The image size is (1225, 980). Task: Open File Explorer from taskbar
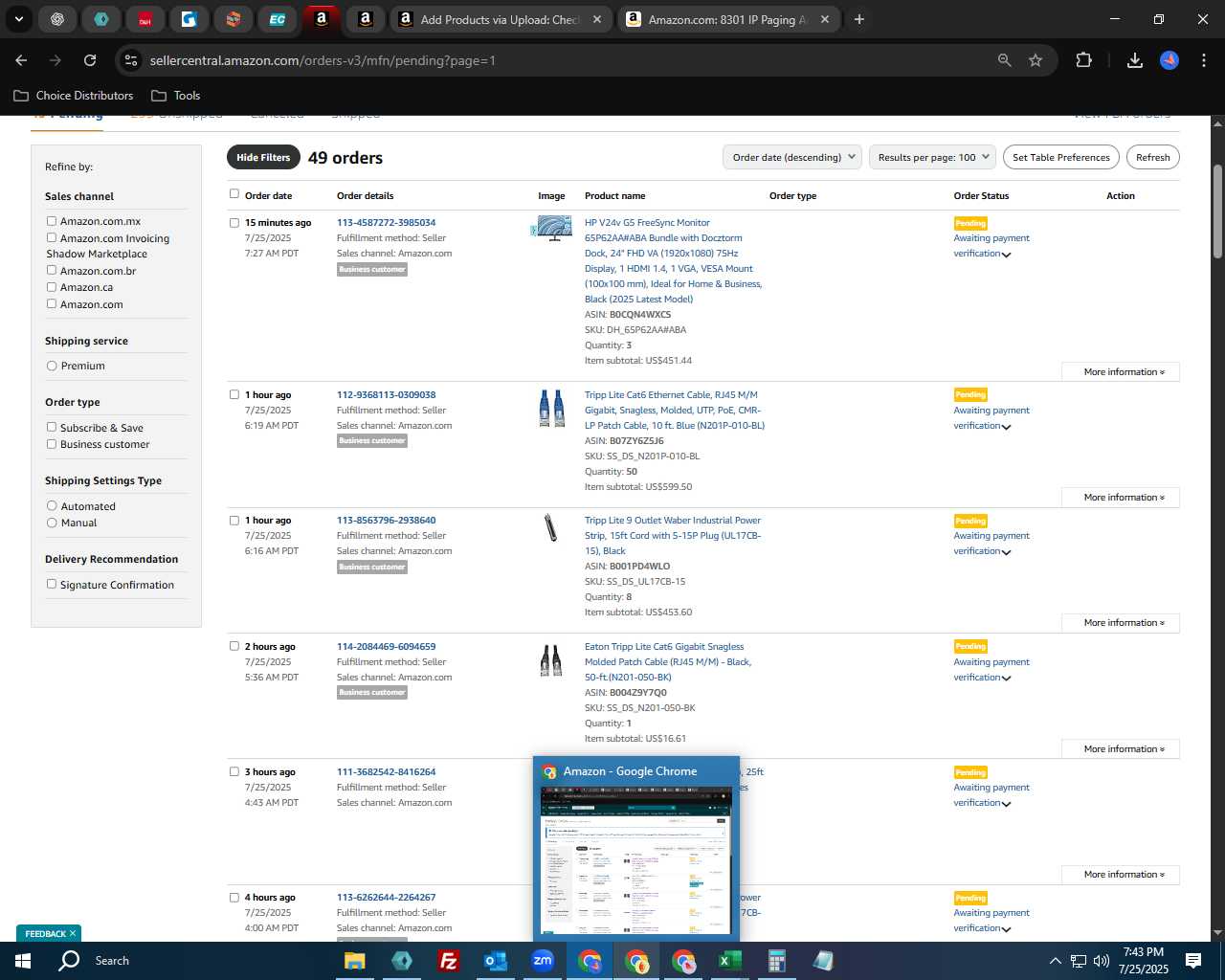[x=355, y=961]
